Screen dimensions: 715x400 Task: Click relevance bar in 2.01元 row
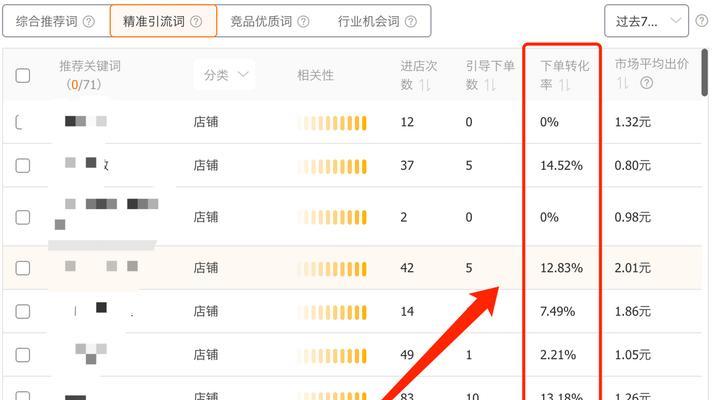point(332,269)
